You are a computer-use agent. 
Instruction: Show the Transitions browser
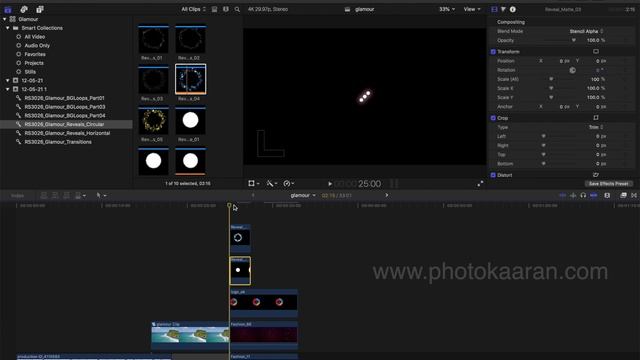634,196
